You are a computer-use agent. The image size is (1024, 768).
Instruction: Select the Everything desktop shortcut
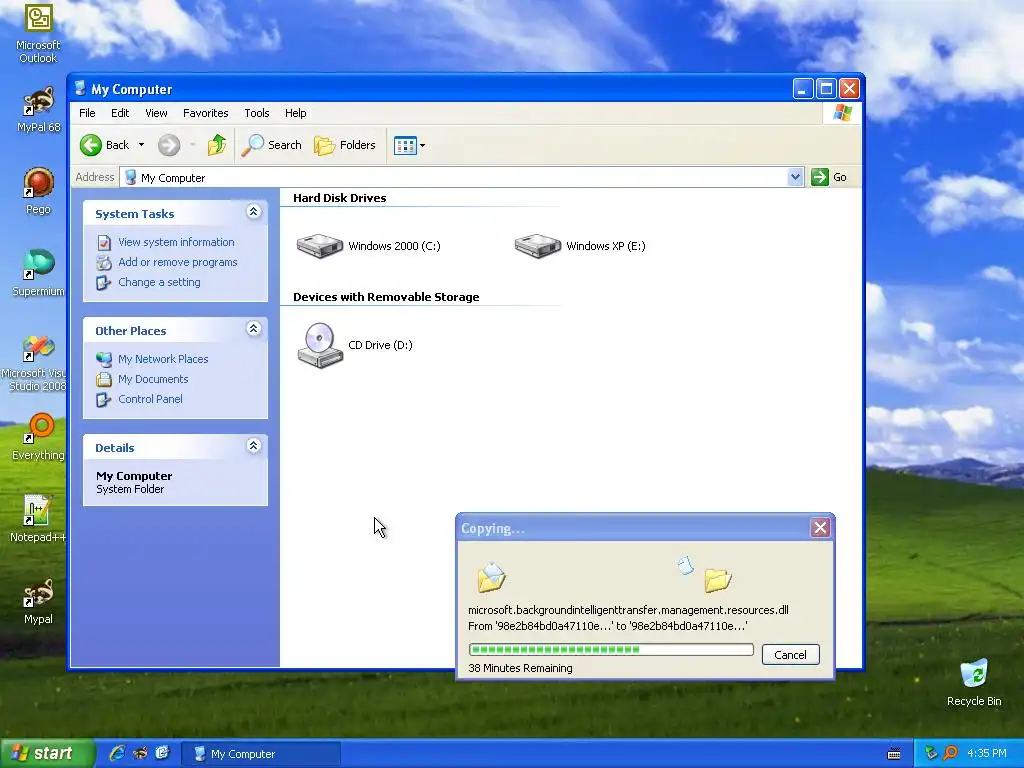click(x=38, y=438)
